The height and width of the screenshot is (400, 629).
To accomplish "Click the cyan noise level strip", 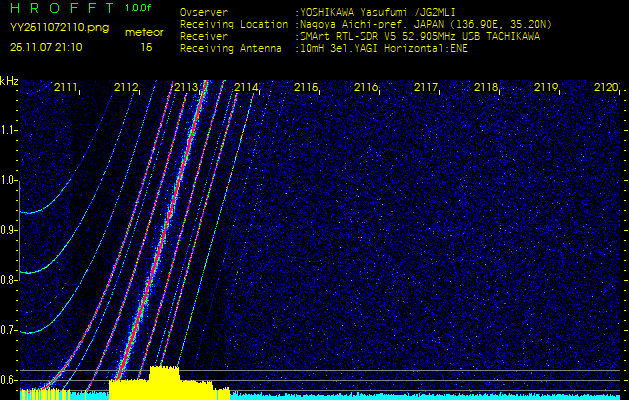I will 430,396.
